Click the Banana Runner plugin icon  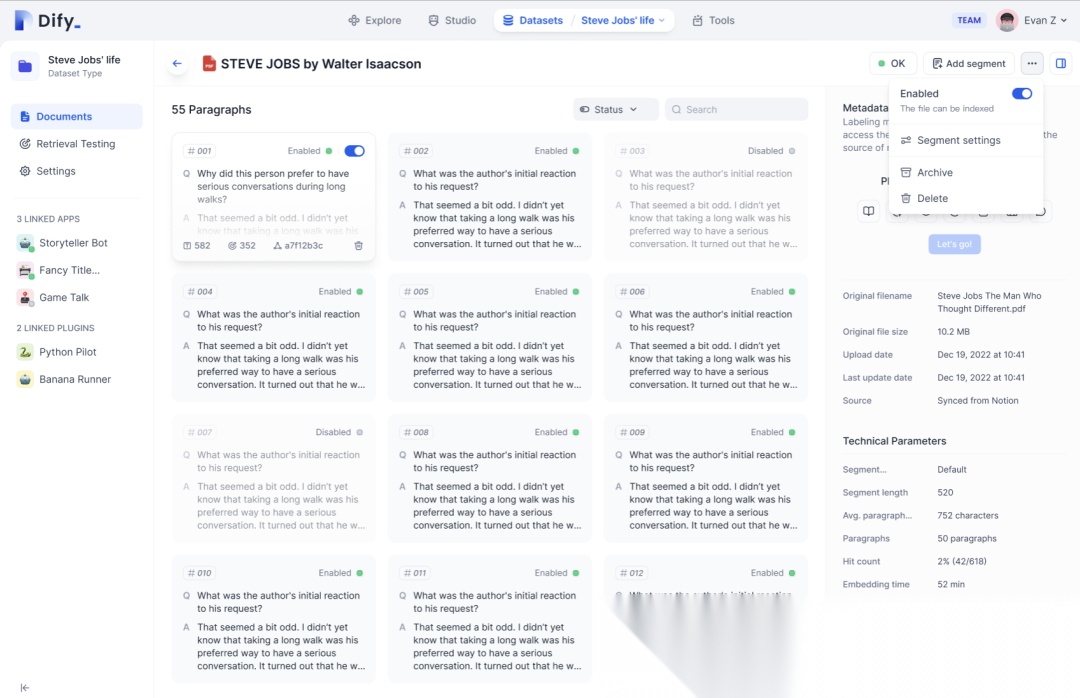25,379
